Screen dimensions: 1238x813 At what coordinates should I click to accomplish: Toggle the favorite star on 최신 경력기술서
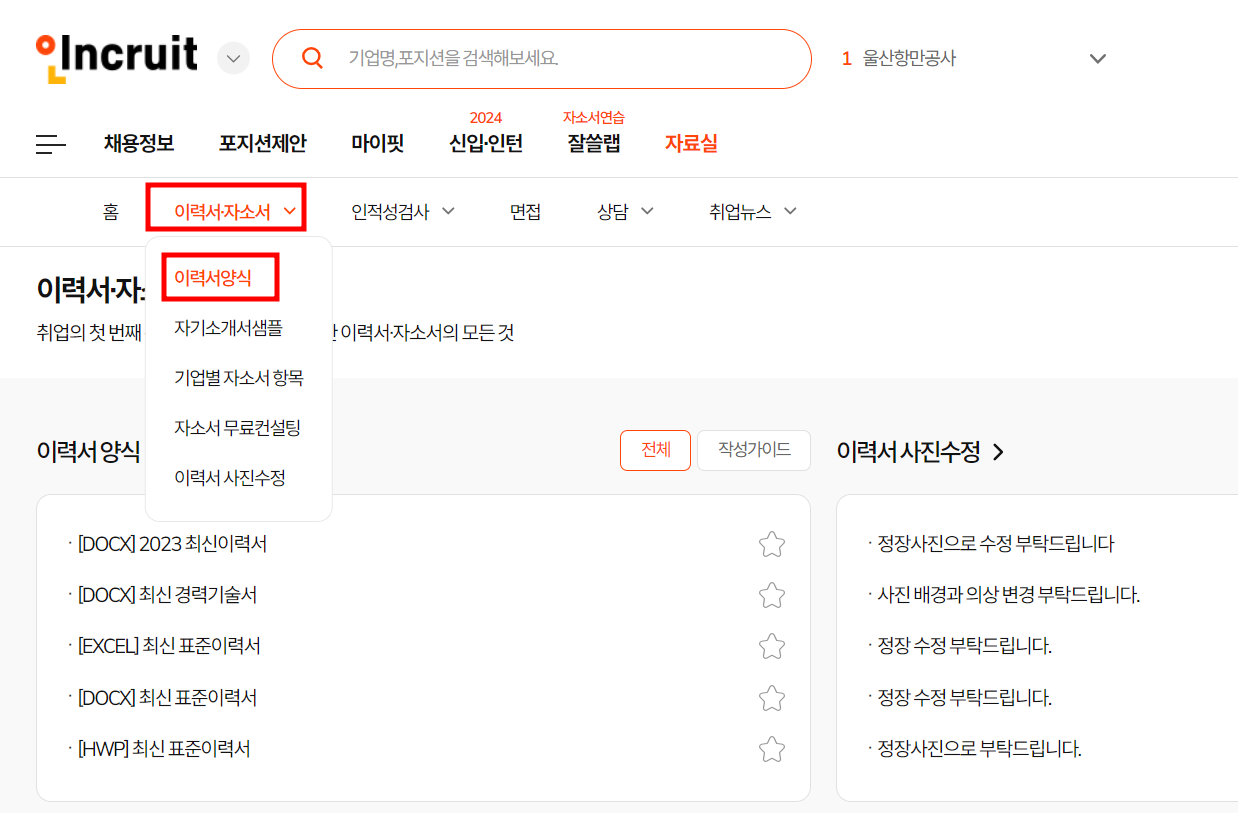(x=771, y=595)
